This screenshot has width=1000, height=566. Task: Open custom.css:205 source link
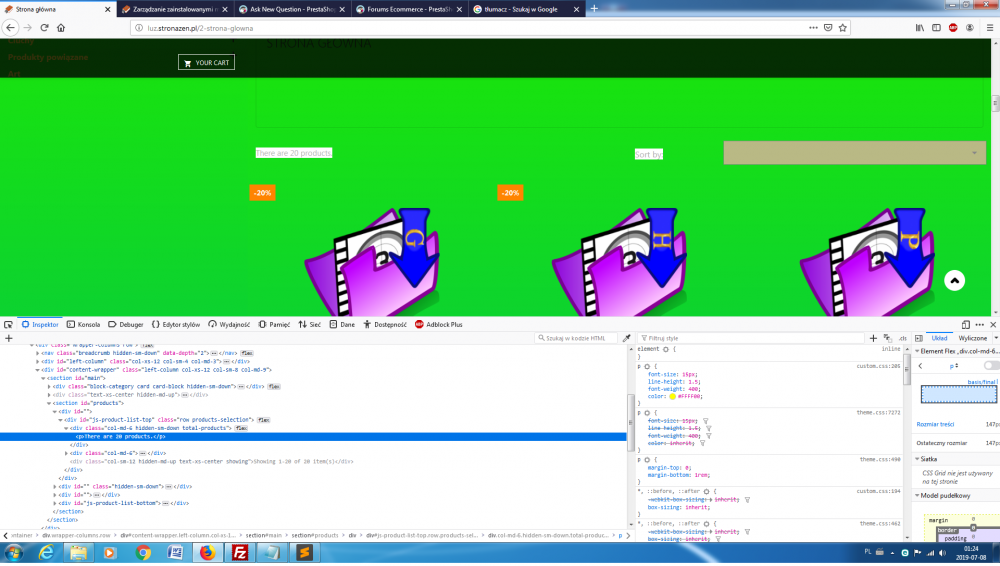pyautogui.click(x=878, y=366)
